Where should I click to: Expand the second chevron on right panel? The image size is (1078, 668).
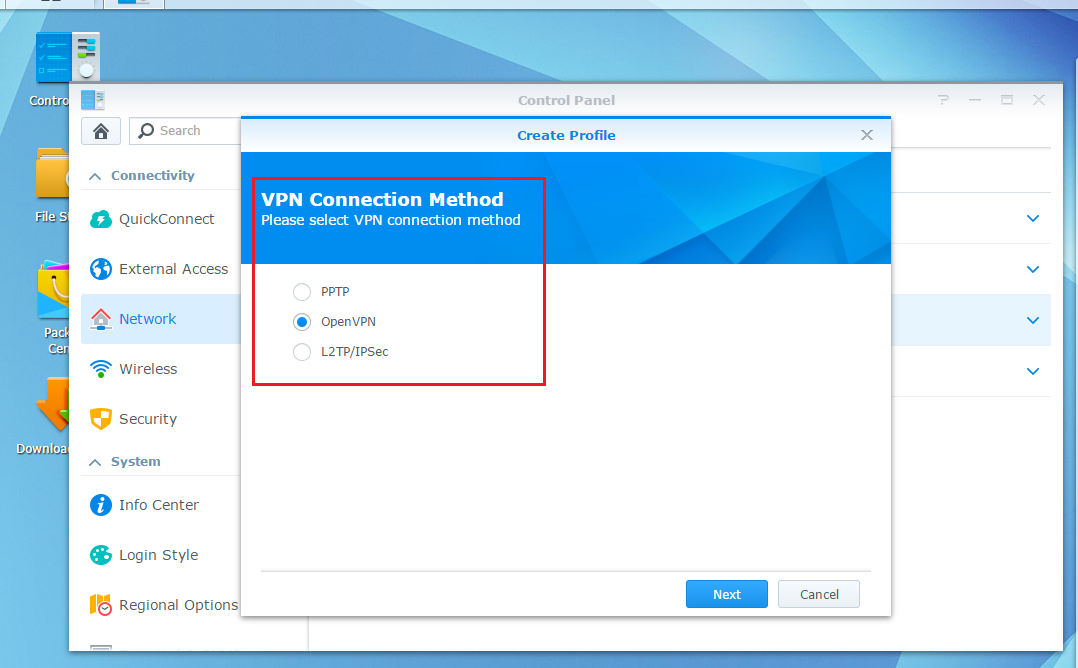pyautogui.click(x=1033, y=269)
